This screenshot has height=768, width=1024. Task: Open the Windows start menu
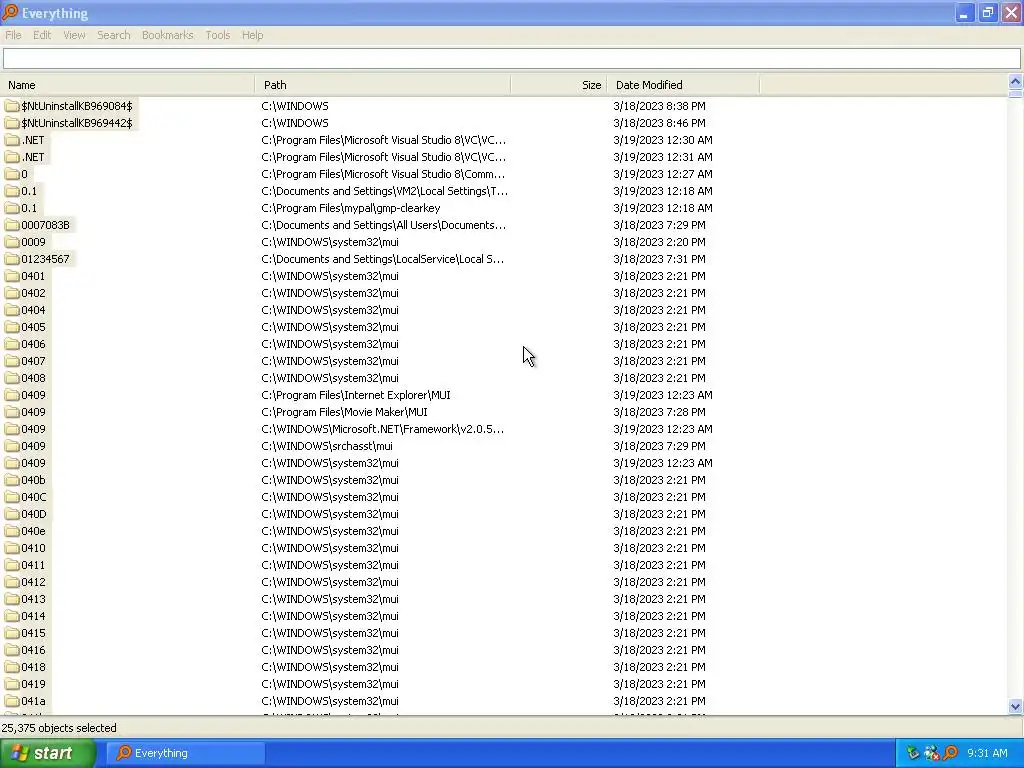click(x=48, y=753)
